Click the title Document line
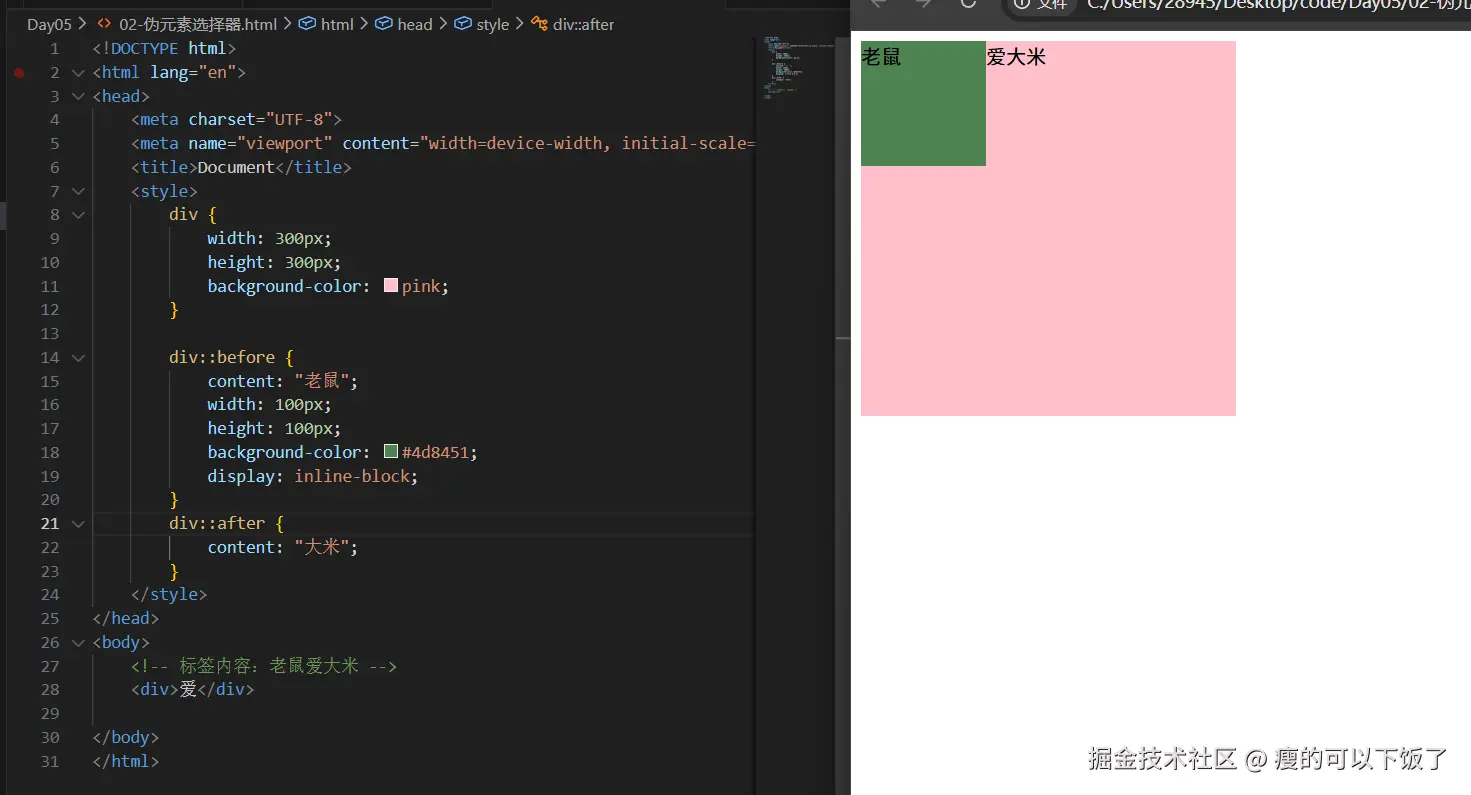The height and width of the screenshot is (795, 1471). [x=241, y=168]
